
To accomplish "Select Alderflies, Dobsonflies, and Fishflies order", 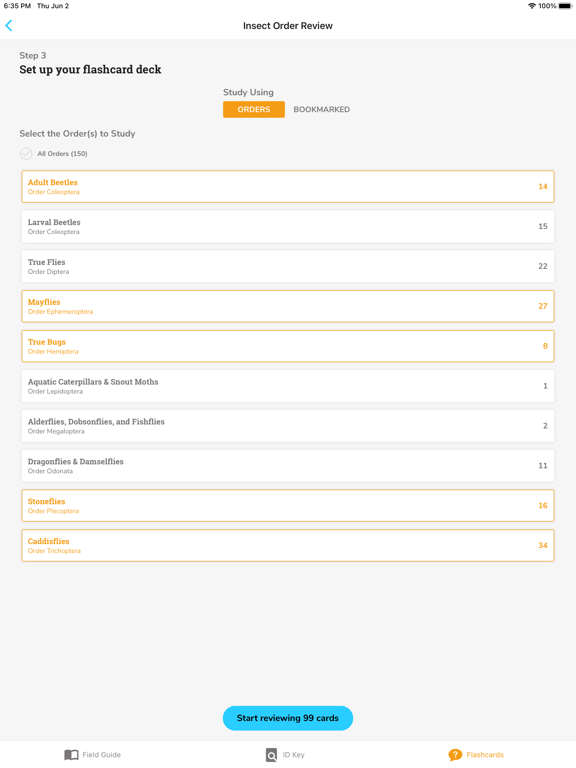I will 288,426.
